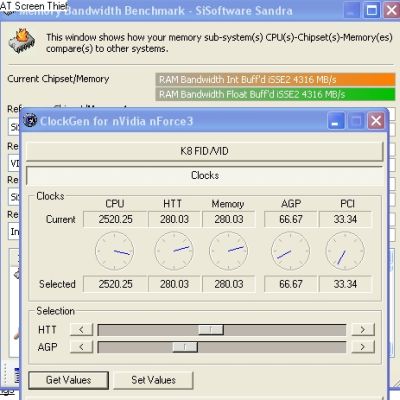Click the AGP clock gauge dial
The image size is (400, 400).
290,251
